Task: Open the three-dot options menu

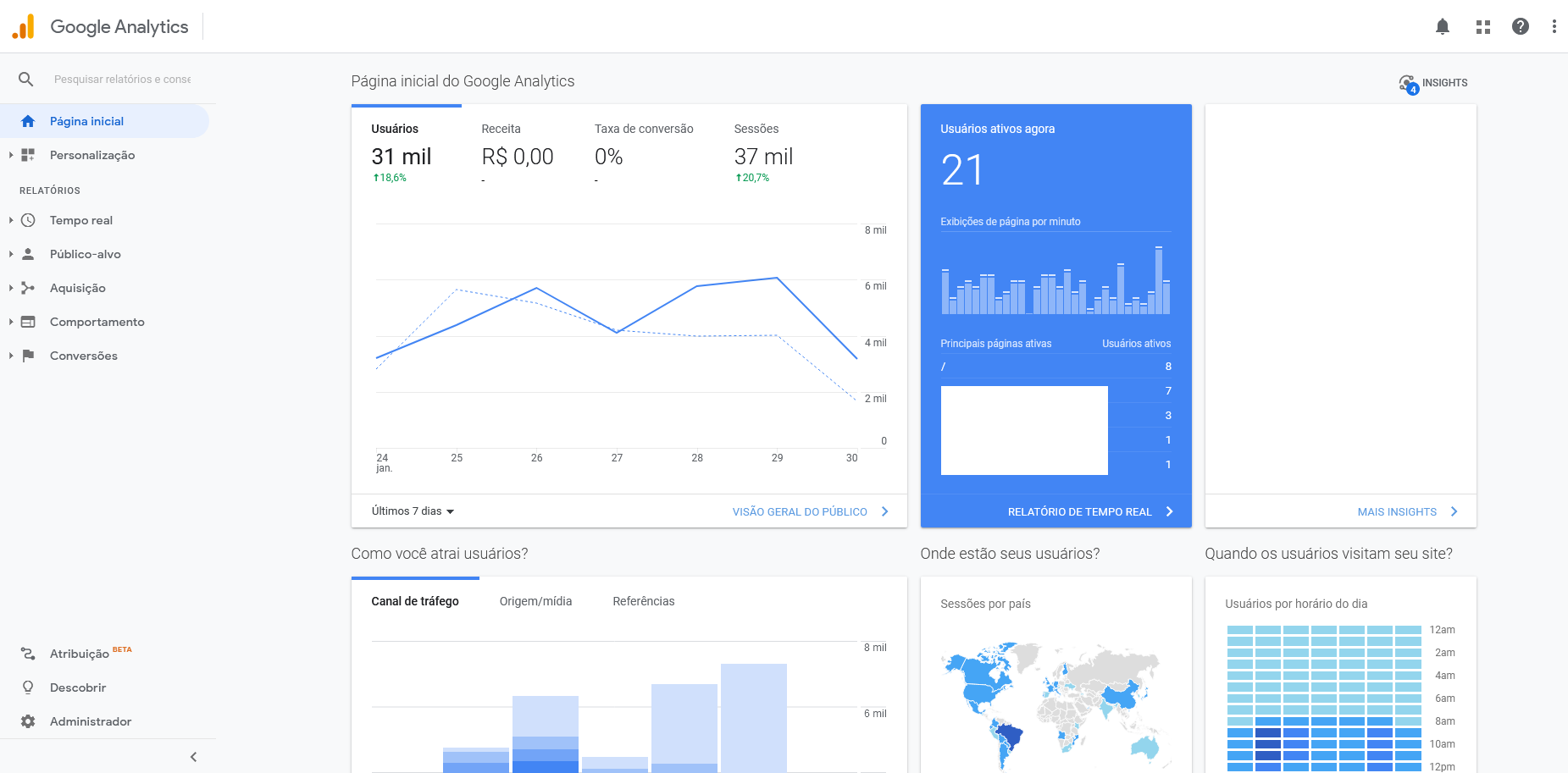Action: (x=1554, y=26)
